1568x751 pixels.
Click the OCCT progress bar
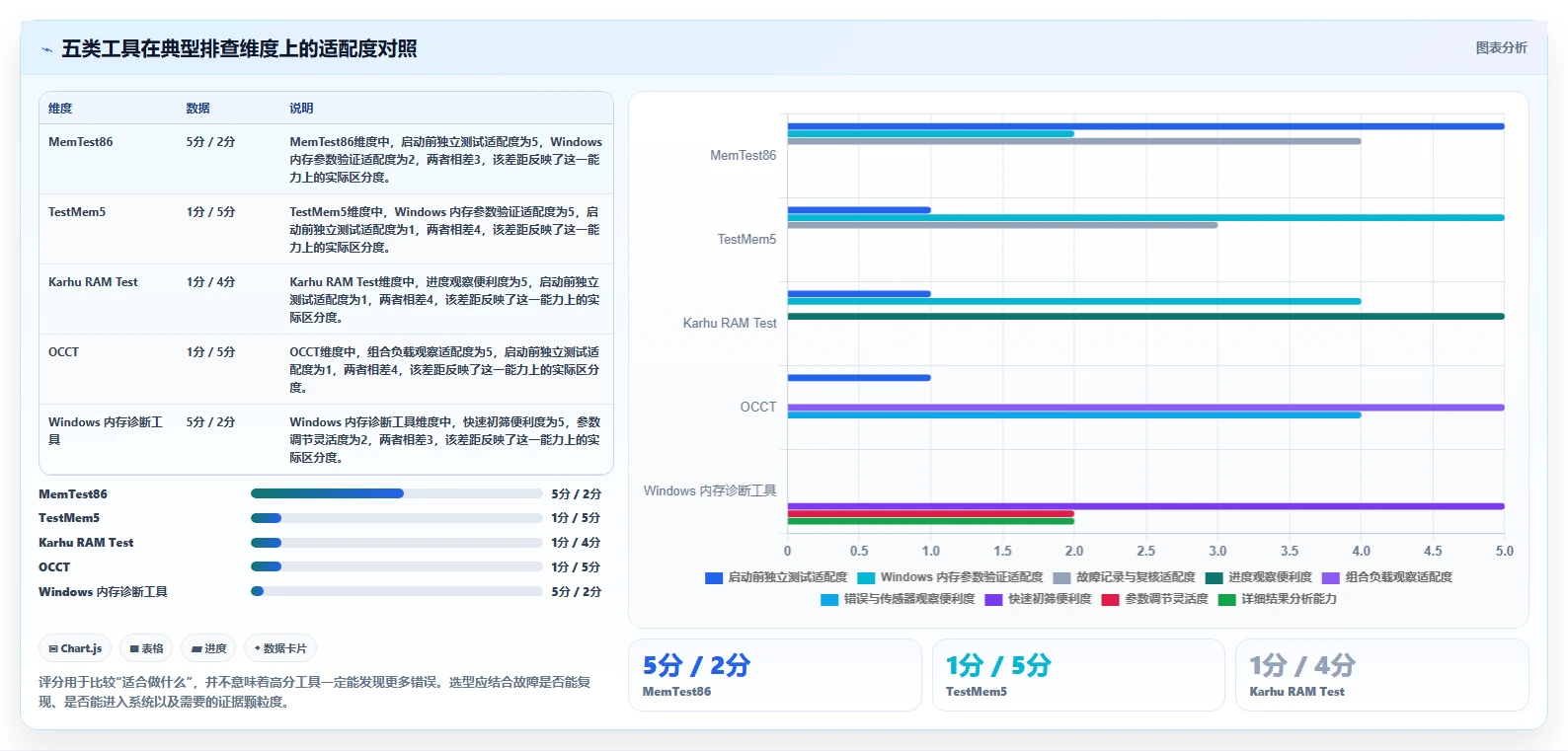(x=396, y=566)
